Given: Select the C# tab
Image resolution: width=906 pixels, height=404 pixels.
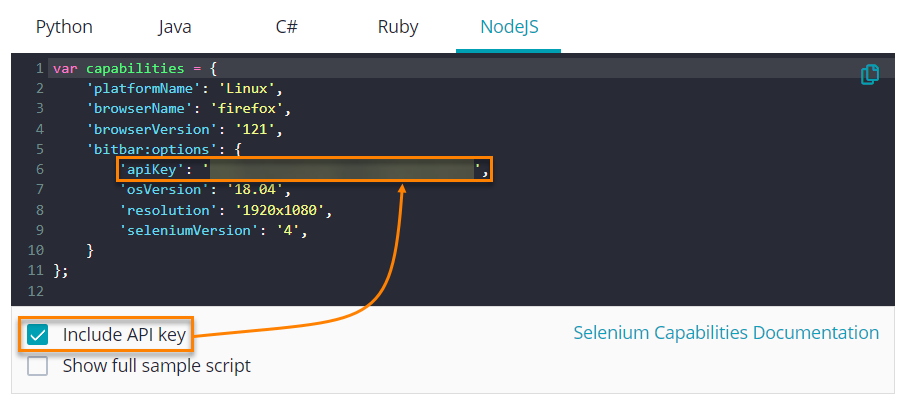Looking at the screenshot, I should pos(286,27).
